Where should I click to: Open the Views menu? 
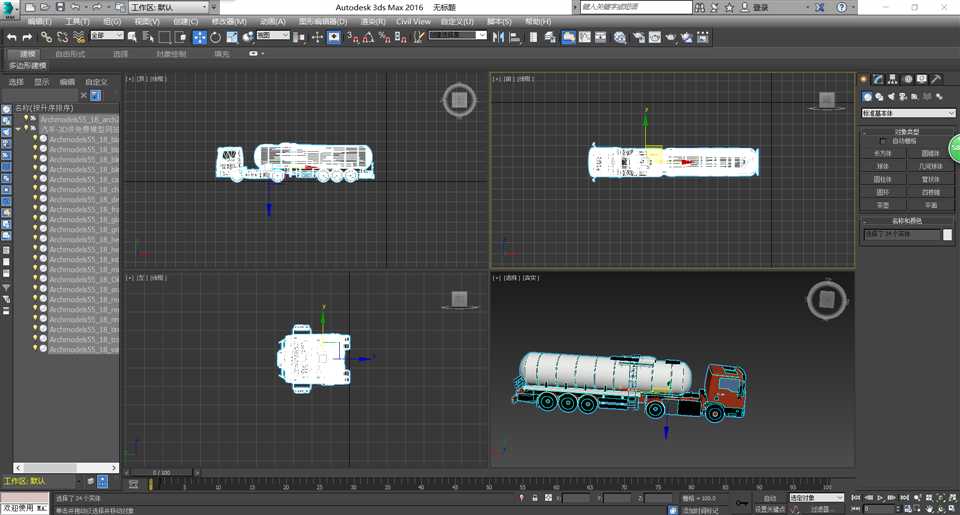click(147, 21)
